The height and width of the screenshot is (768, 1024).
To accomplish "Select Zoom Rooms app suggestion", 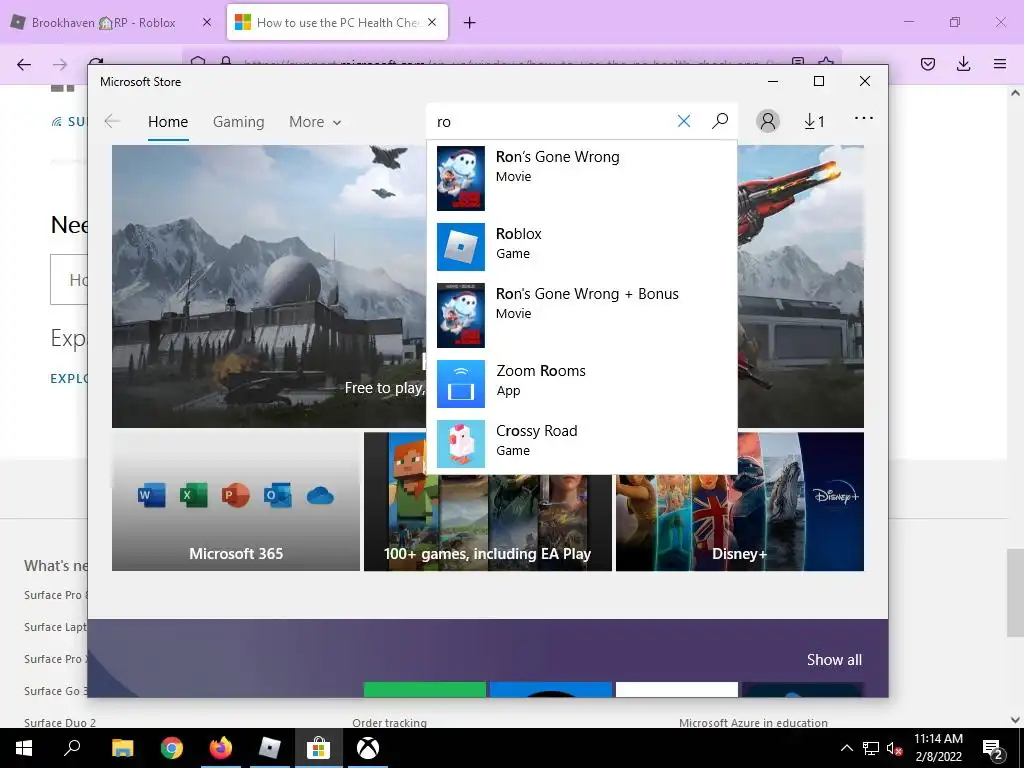I will [x=582, y=384].
